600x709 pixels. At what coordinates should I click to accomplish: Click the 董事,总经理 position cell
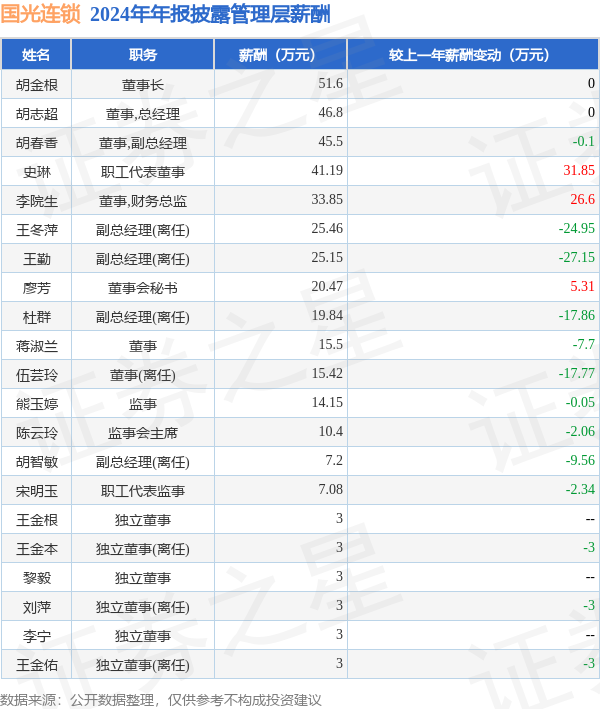coord(143,113)
